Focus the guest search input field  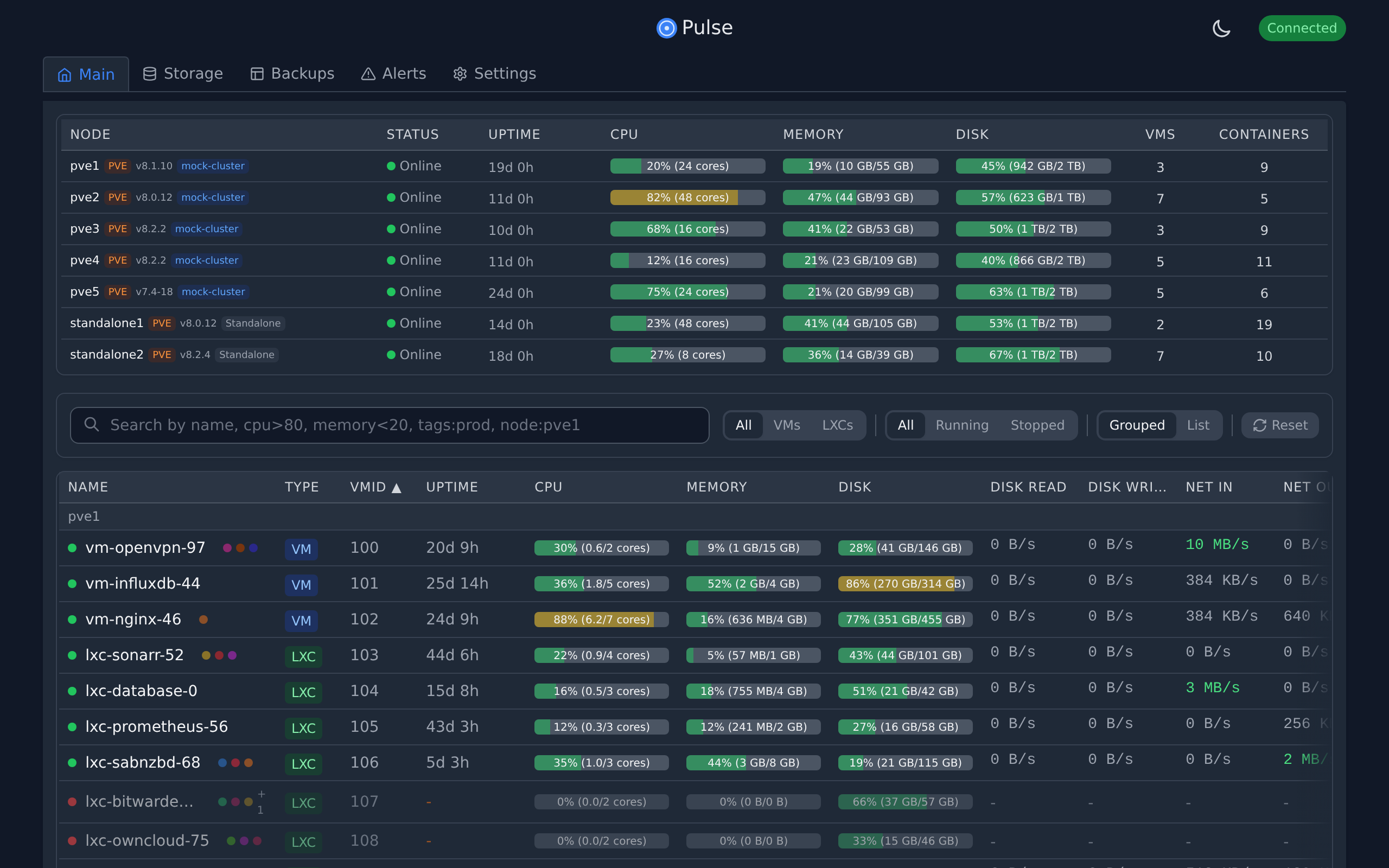[x=402, y=425]
